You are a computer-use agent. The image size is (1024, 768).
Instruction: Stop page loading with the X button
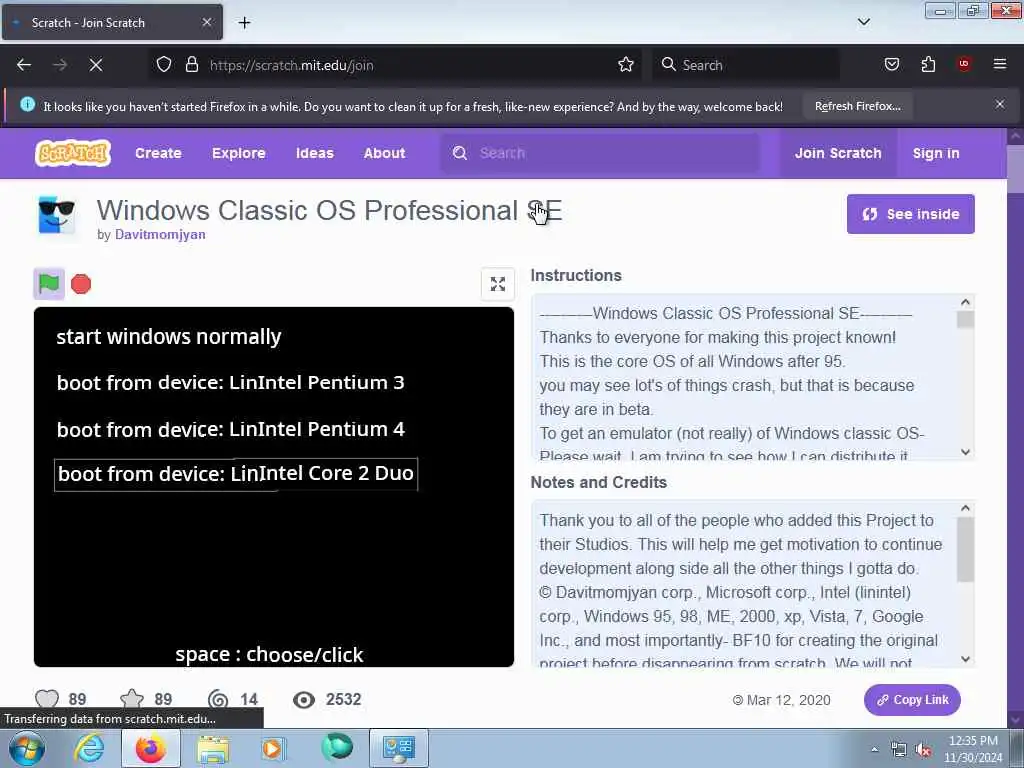[x=96, y=65]
